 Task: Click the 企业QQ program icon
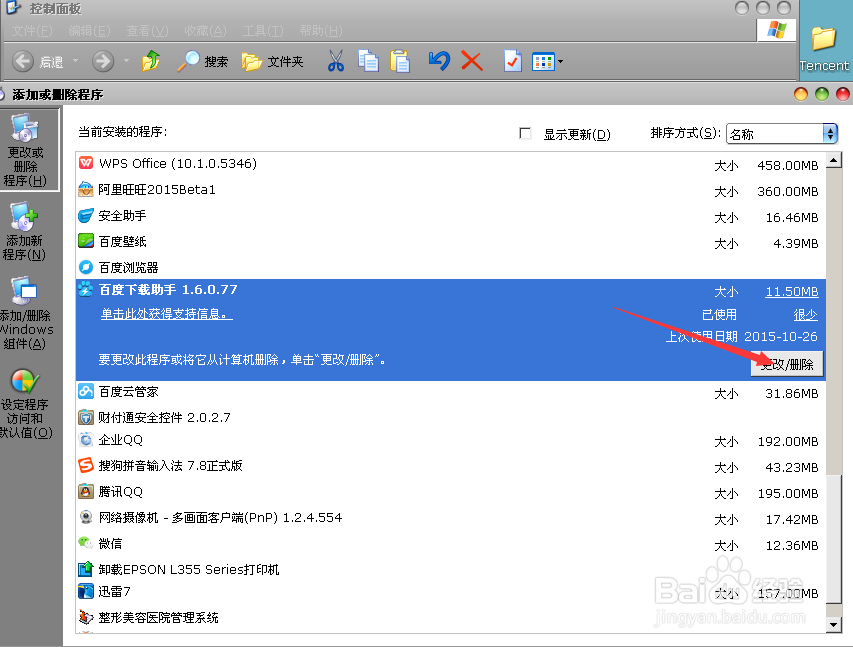[86, 439]
